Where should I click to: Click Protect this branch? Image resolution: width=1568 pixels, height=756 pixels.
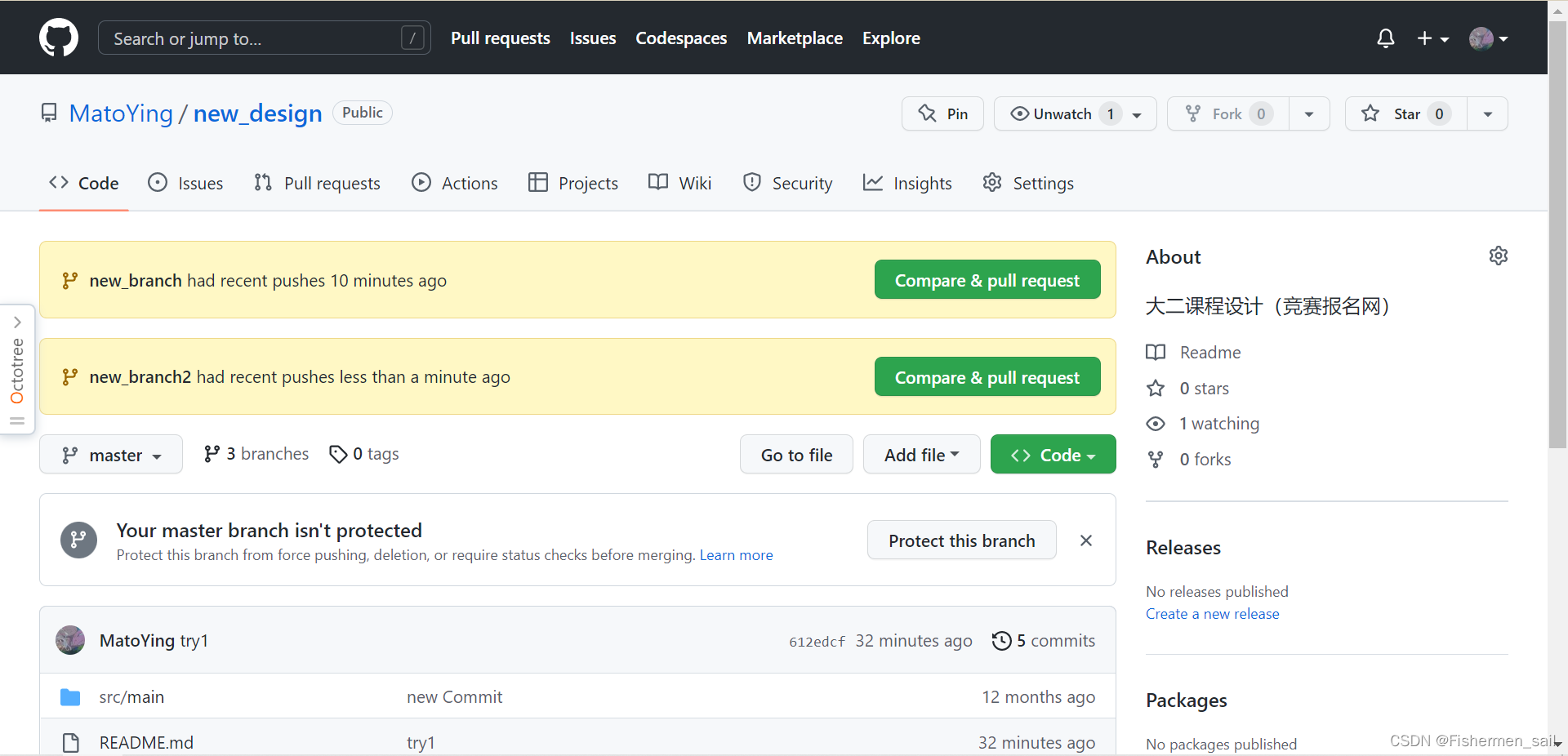tap(961, 540)
